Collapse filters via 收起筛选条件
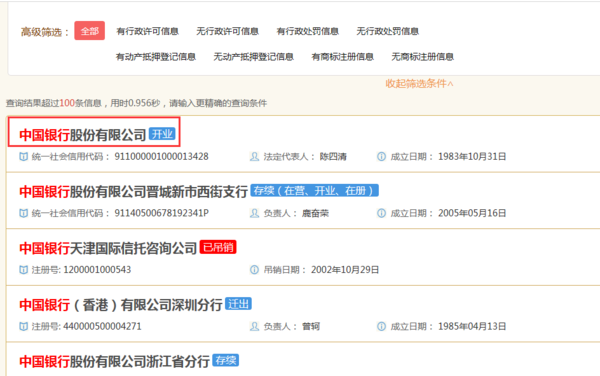The height and width of the screenshot is (376, 600). [419, 83]
